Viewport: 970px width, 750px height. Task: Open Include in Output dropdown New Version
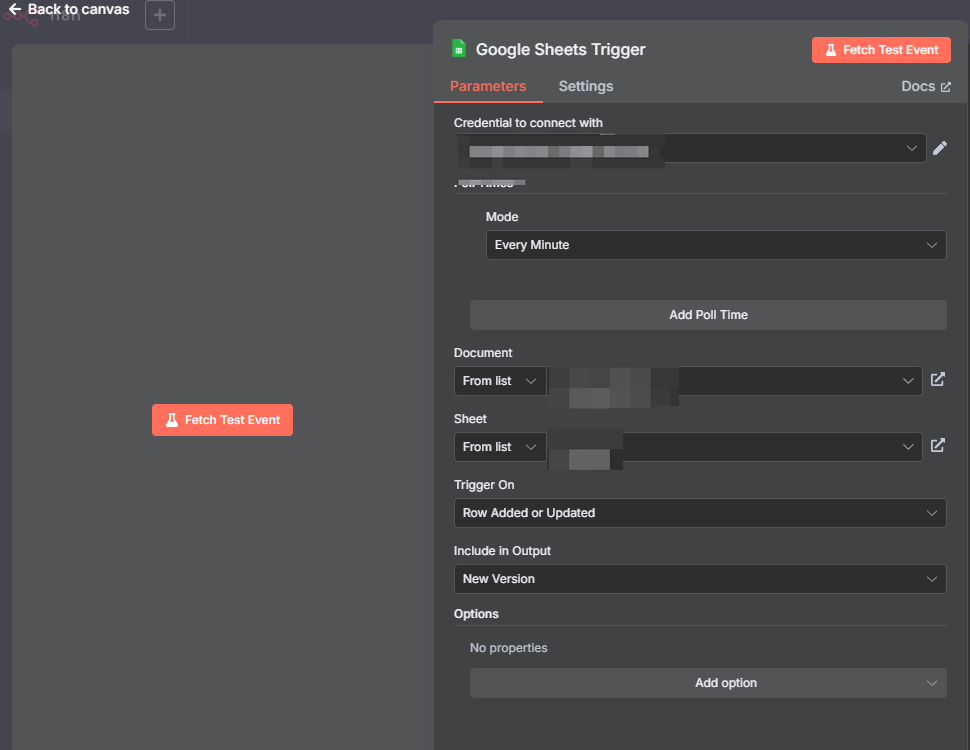click(700, 579)
